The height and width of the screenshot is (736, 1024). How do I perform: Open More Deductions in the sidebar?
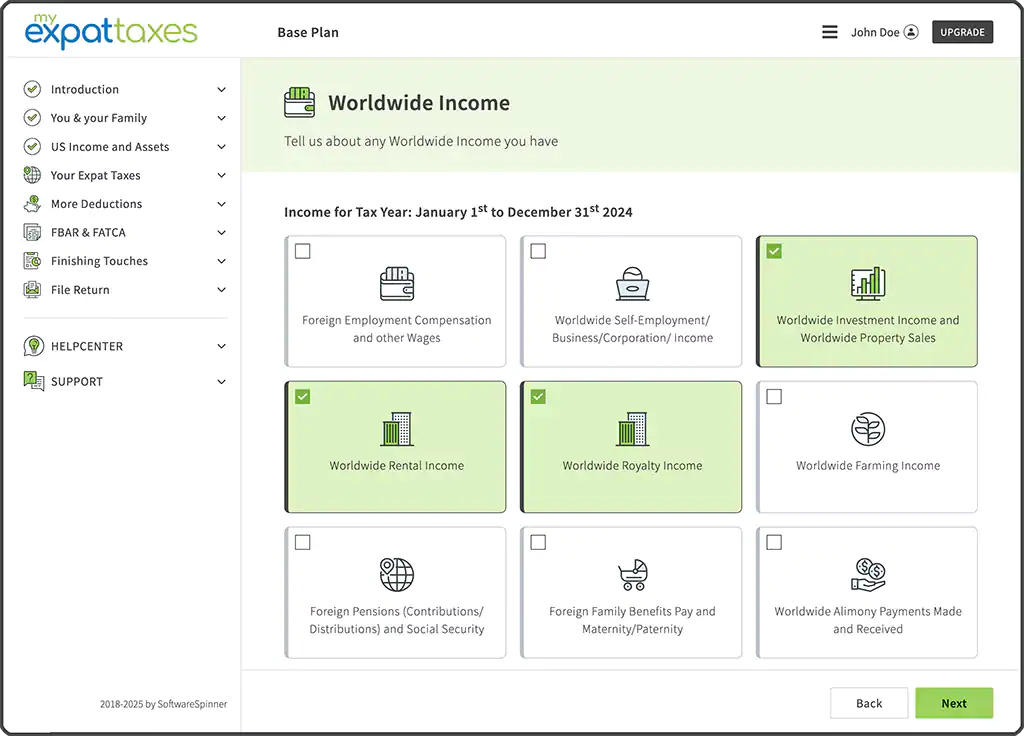tap(96, 204)
